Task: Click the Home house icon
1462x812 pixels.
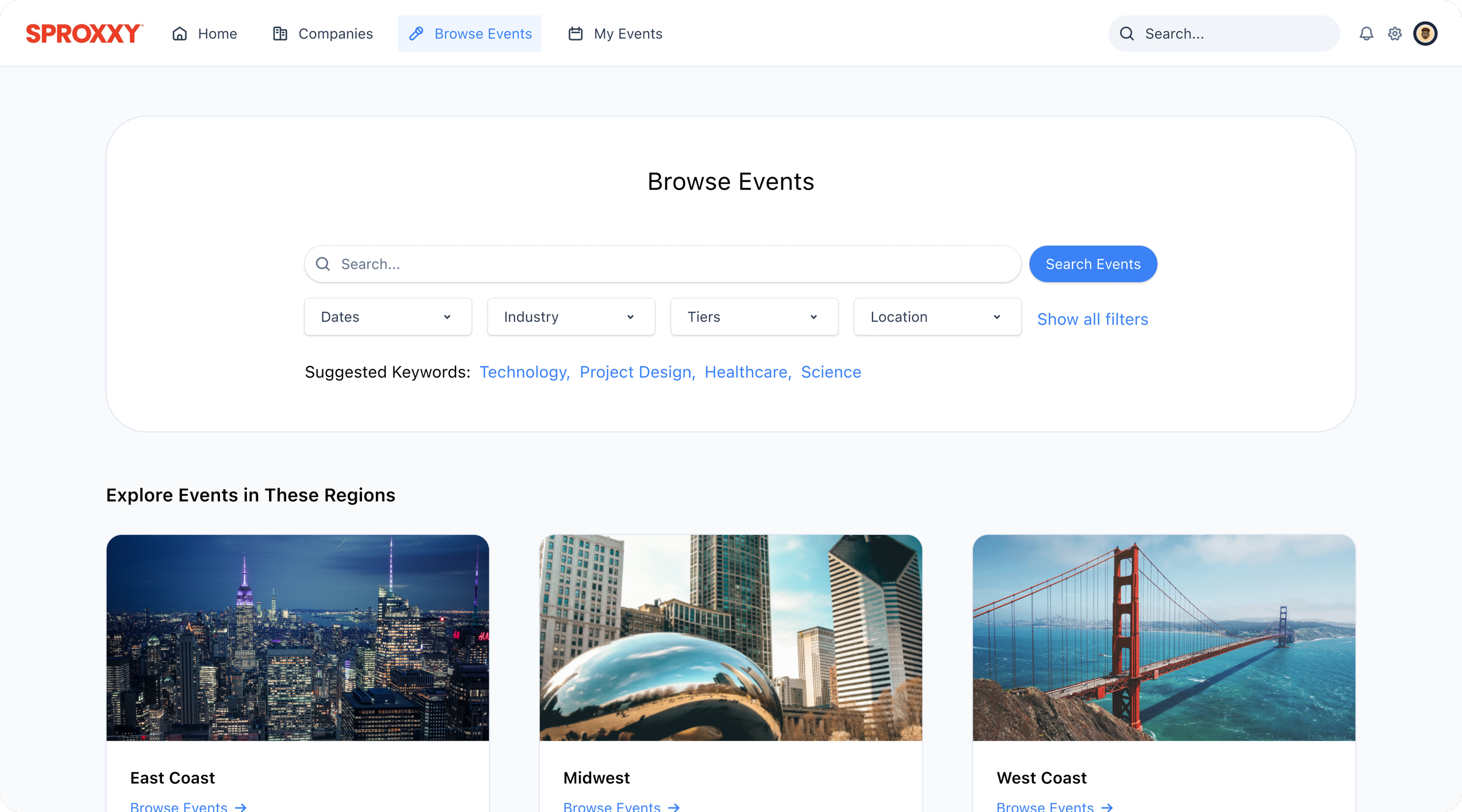Action: [x=180, y=33]
